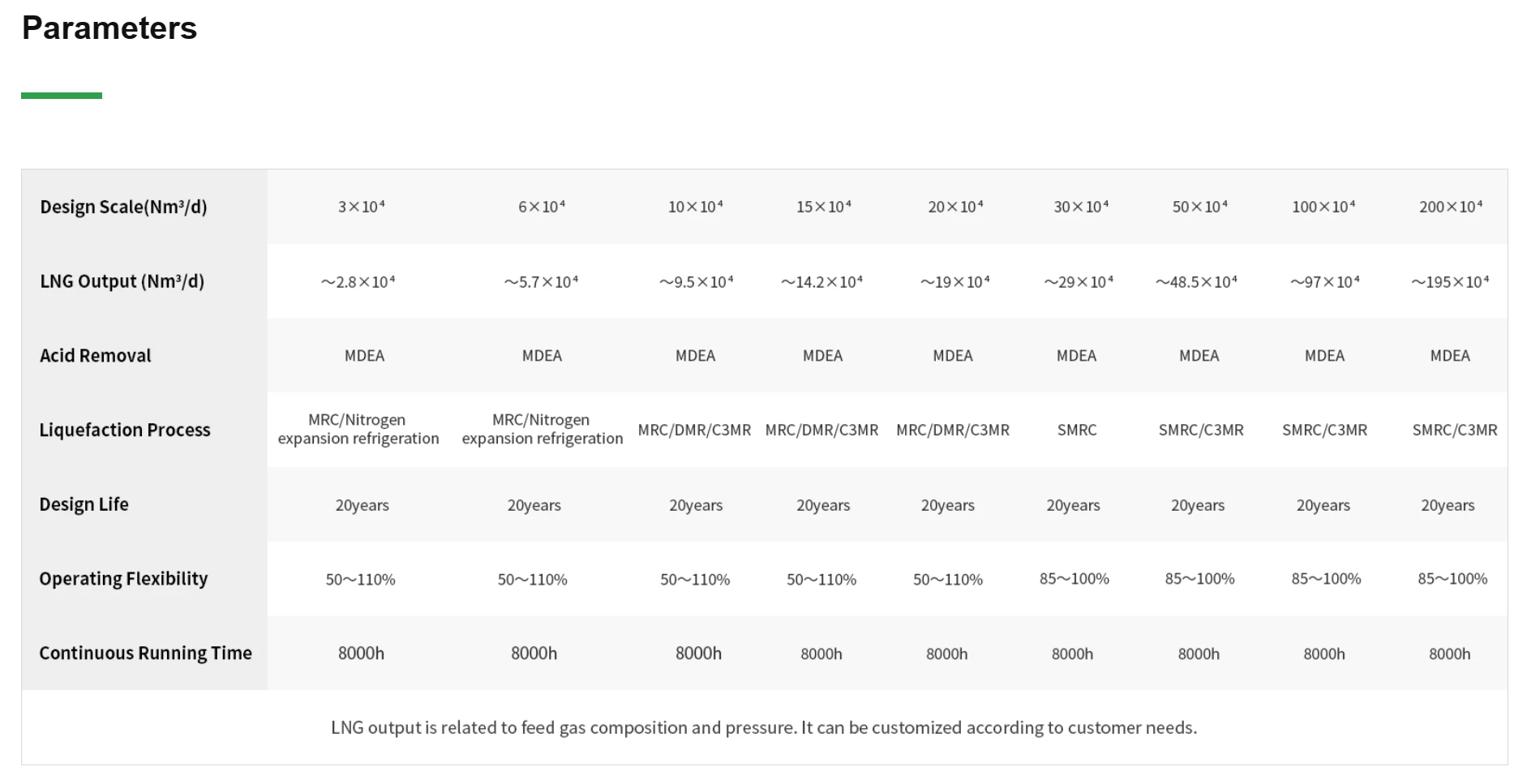Image resolution: width=1527 pixels, height=784 pixels.
Task: Click the green underline below Parameters
Action: point(62,96)
